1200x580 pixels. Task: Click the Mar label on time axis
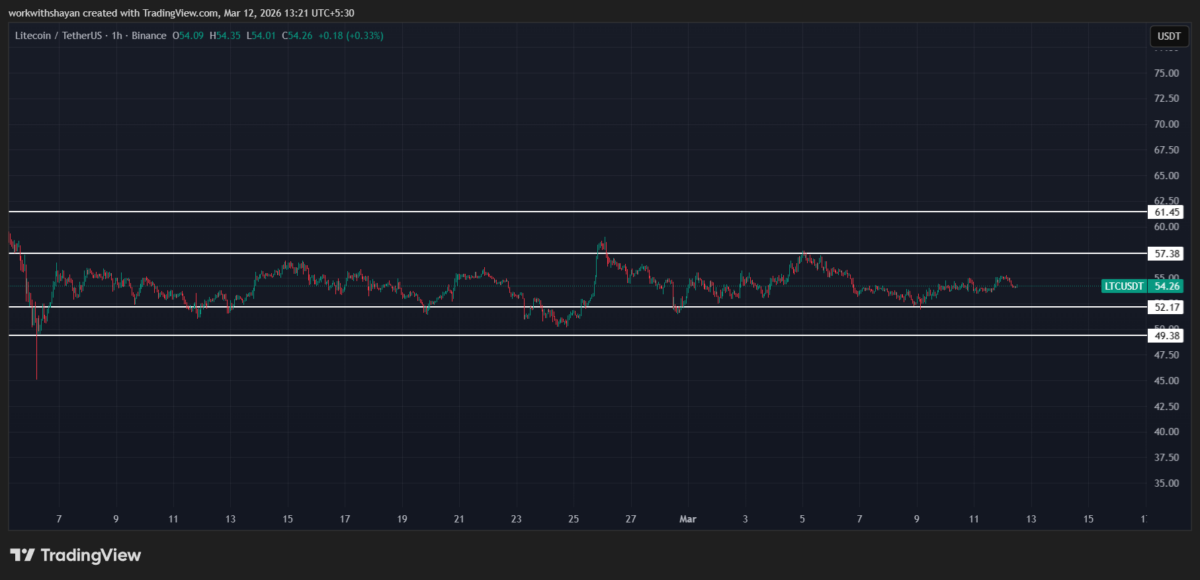pyautogui.click(x=688, y=519)
